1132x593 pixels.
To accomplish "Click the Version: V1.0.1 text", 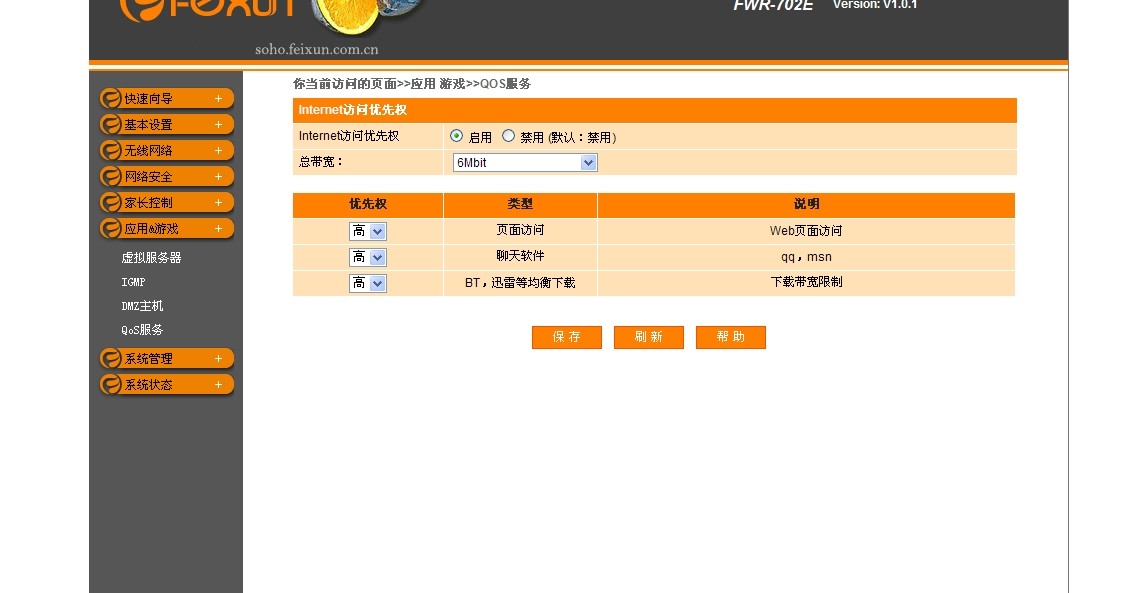I will coord(875,5).
